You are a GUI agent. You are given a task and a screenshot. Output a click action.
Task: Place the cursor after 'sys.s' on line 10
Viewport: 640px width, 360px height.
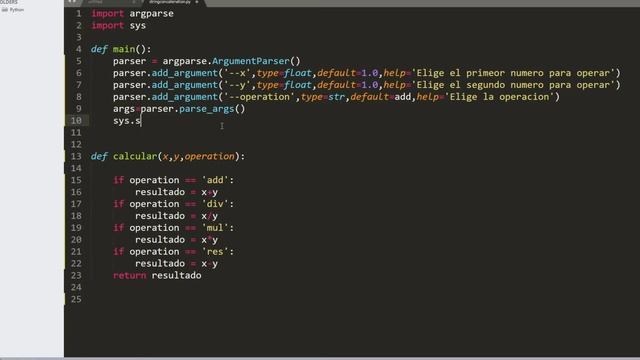[x=141, y=121]
